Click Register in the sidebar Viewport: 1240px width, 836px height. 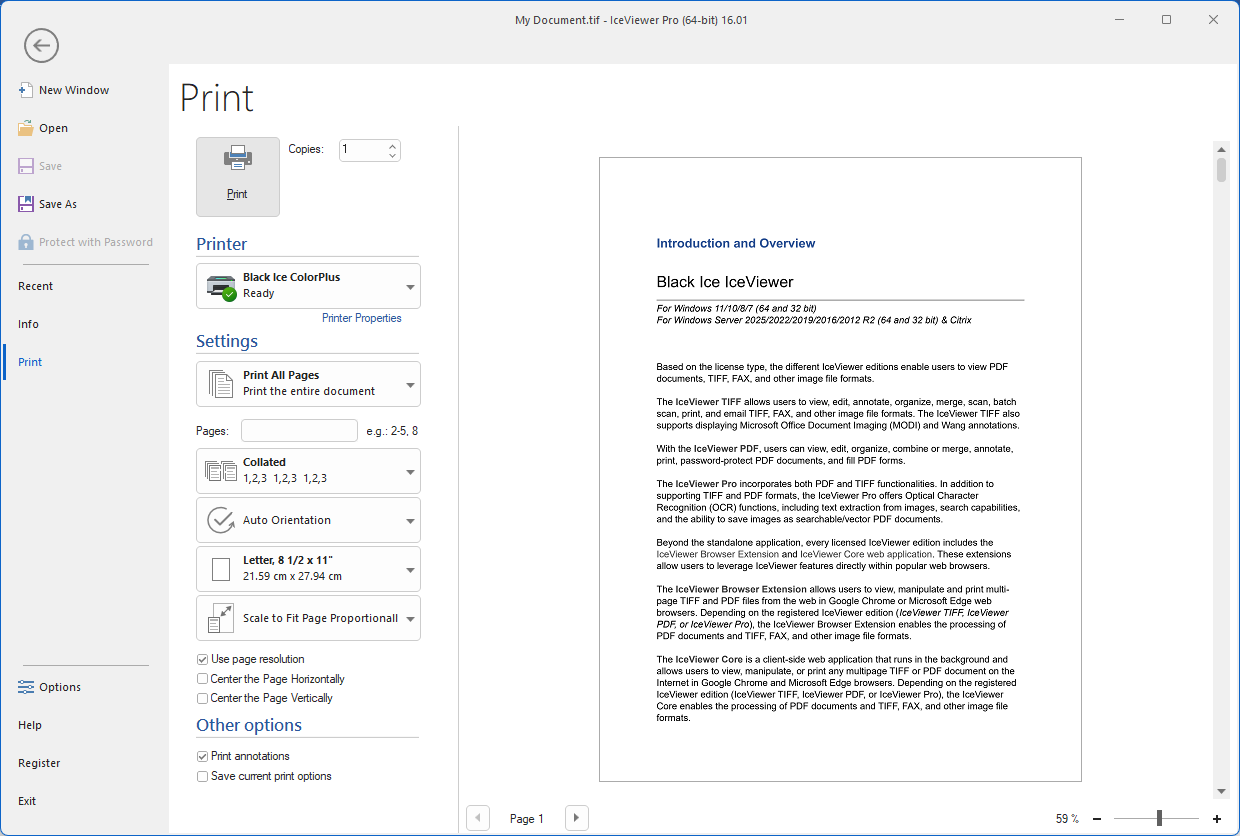39,763
